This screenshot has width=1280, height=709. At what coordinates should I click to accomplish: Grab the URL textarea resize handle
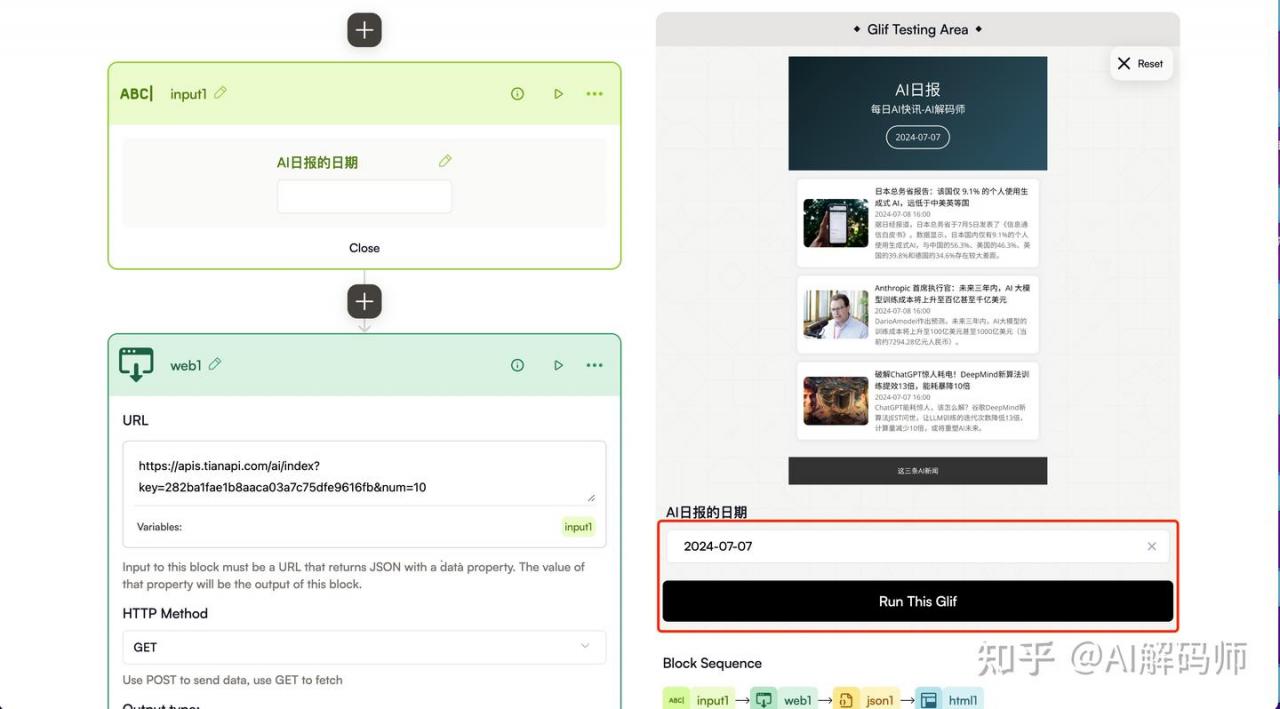(x=591, y=497)
